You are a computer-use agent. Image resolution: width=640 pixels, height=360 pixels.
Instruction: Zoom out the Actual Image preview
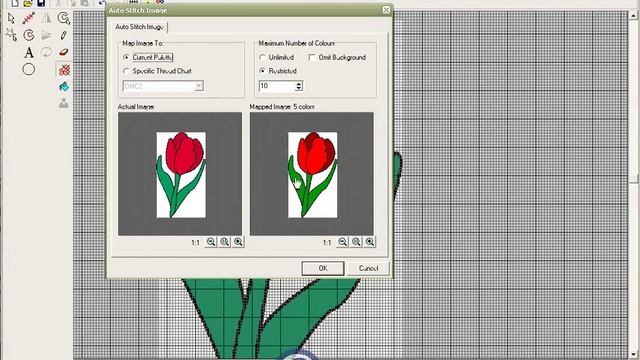click(211, 242)
